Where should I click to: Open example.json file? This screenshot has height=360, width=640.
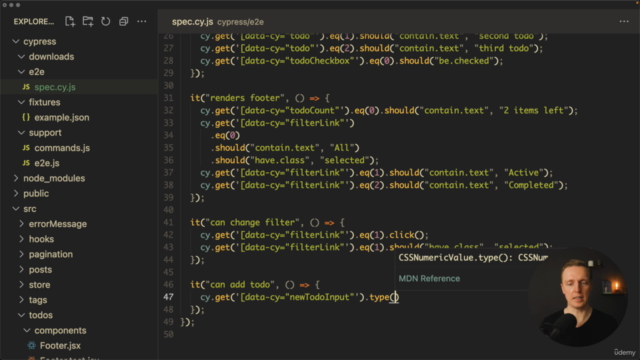coord(62,118)
